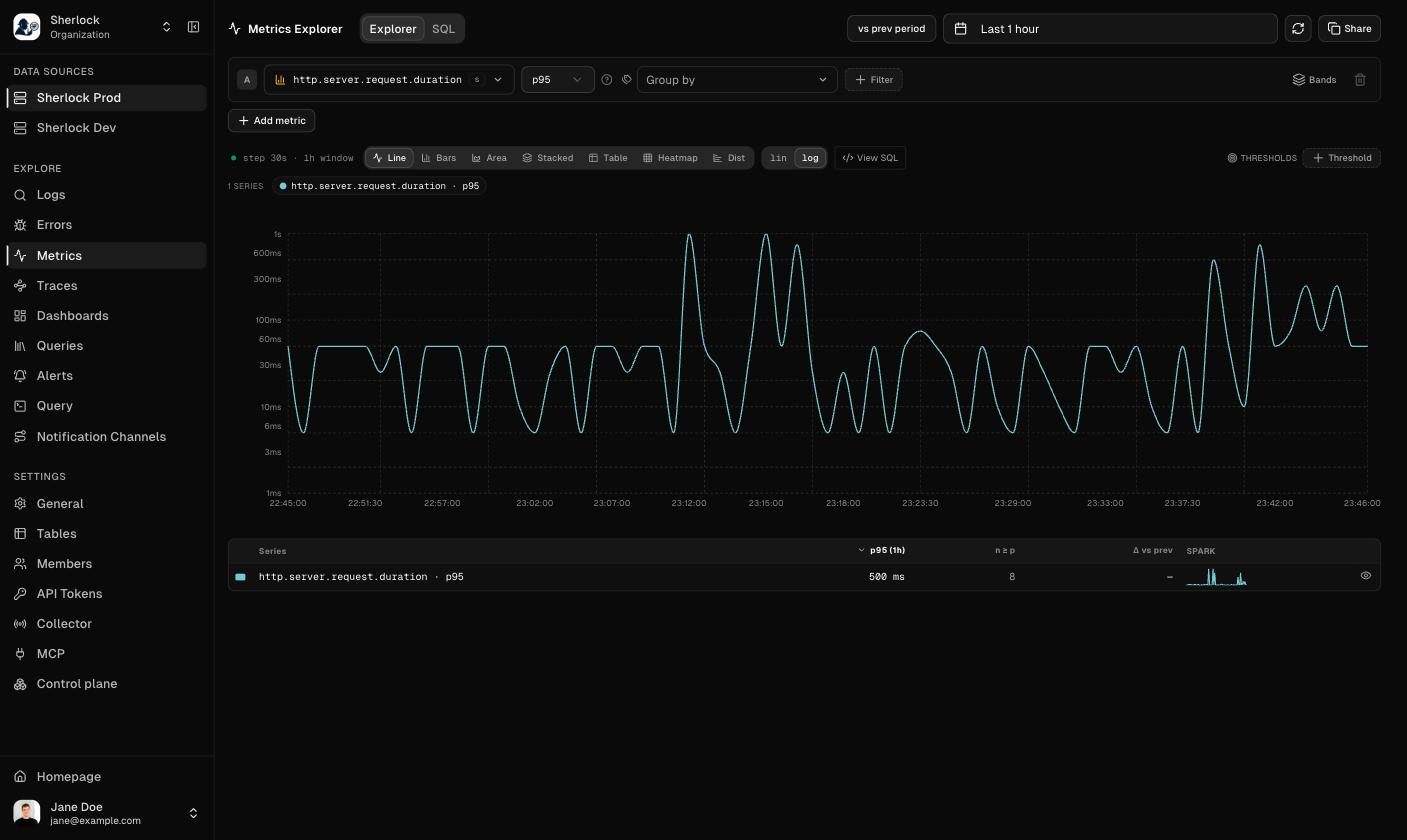Click the Tables icon in settings
The height and width of the screenshot is (840, 1407).
pos(20,534)
